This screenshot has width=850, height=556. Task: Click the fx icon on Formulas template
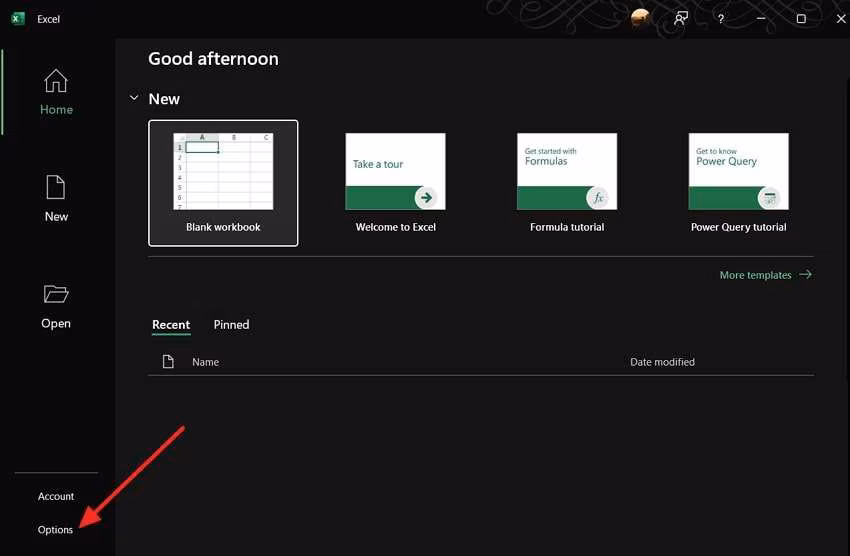598,197
